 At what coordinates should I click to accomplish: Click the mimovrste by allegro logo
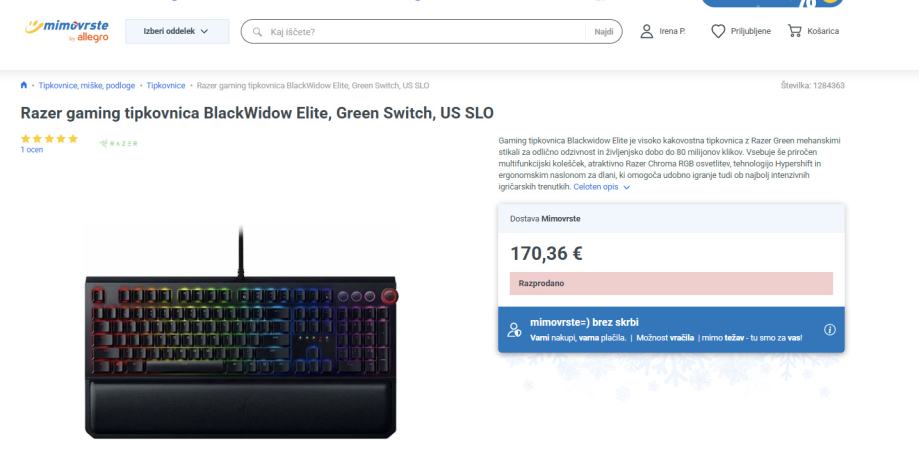pos(67,30)
